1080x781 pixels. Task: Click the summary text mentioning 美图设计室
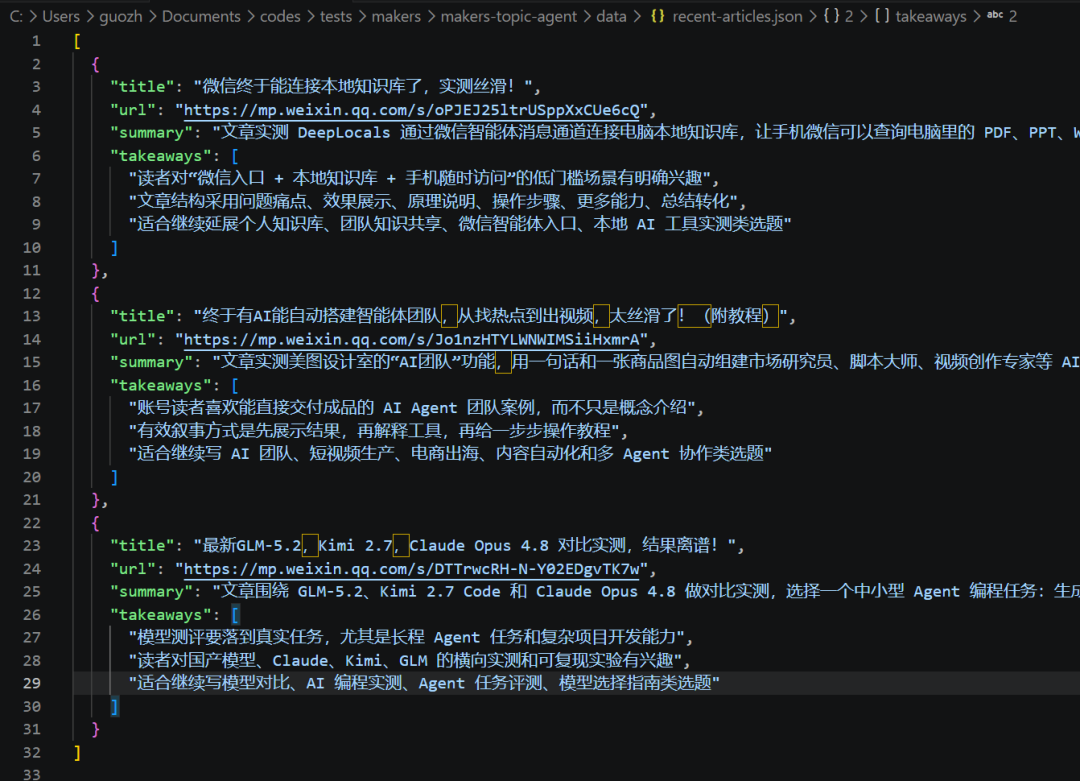647,362
